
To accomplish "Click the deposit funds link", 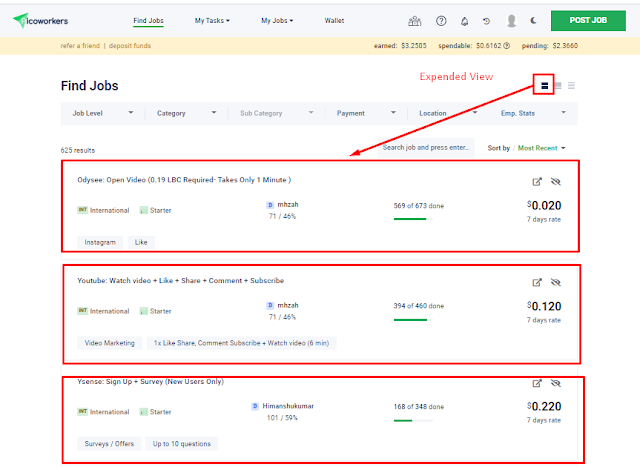I will click(x=130, y=46).
